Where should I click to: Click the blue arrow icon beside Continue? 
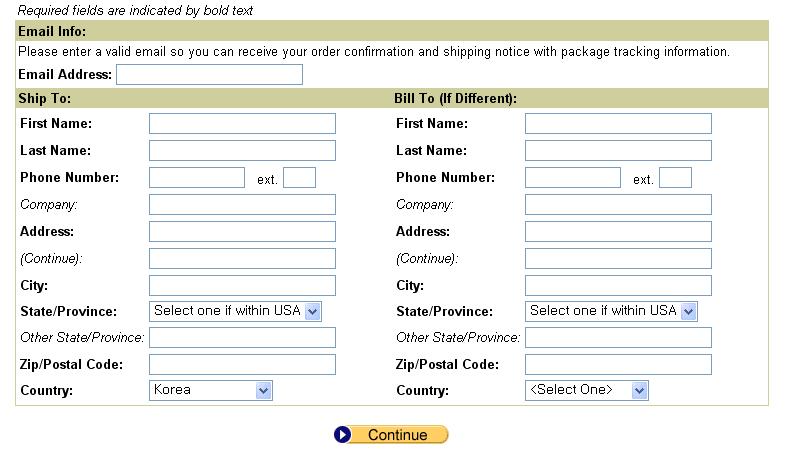tap(342, 434)
